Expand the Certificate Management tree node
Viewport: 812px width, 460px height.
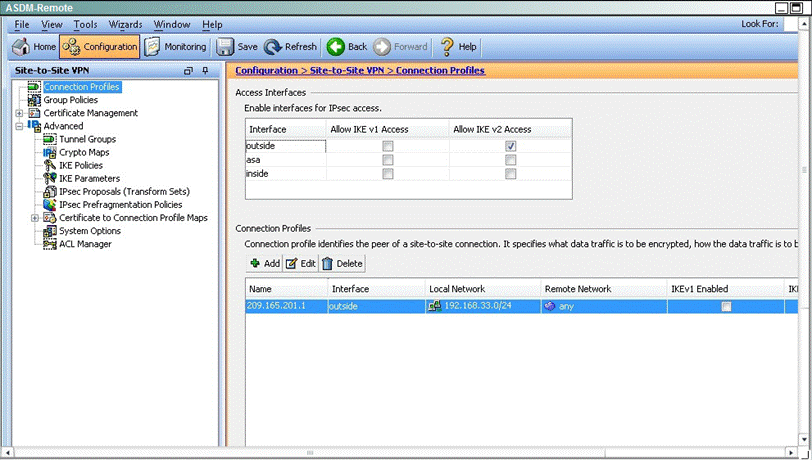pos(20,113)
